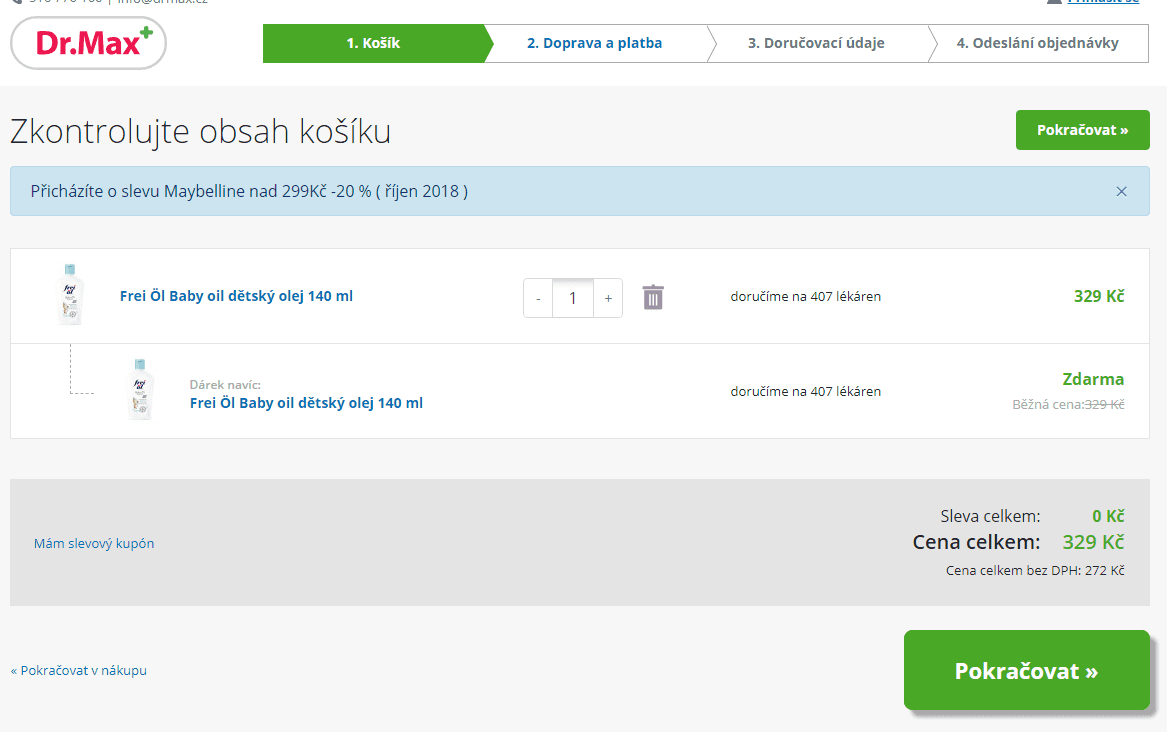Go to '2. Doprava a platba' step
The width and height of the screenshot is (1167, 732).
click(595, 43)
